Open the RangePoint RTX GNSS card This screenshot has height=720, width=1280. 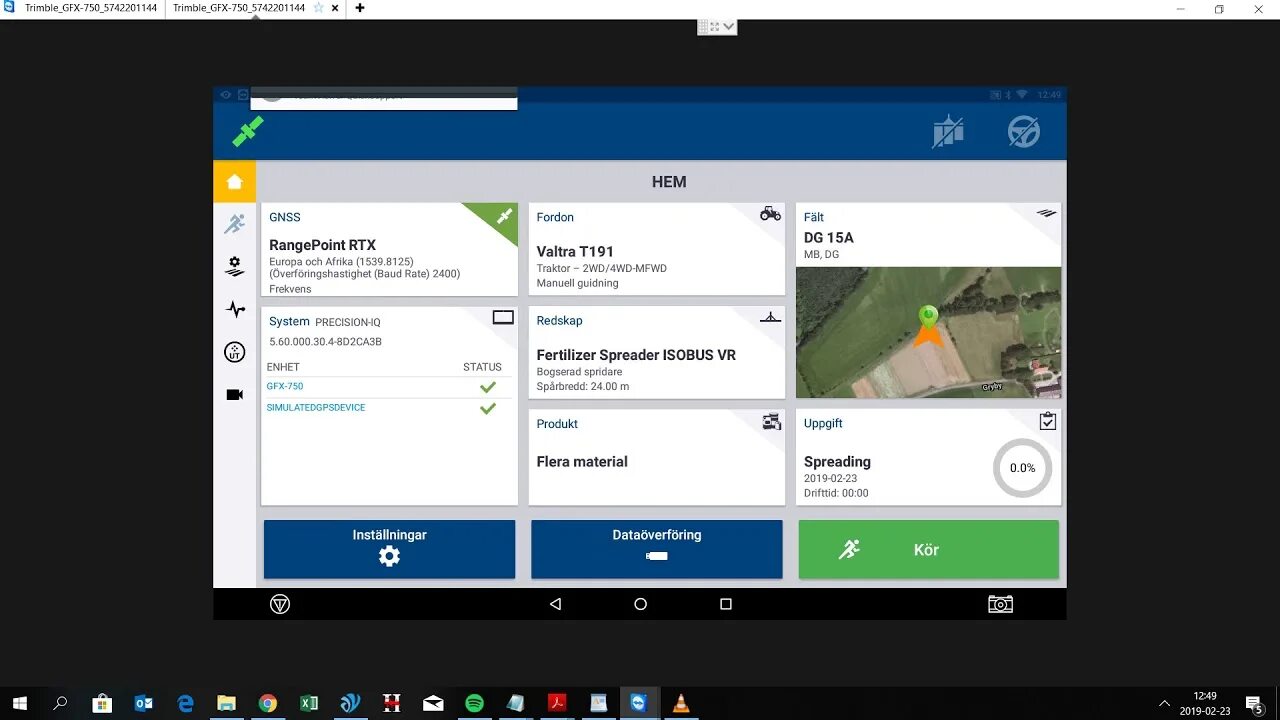(x=389, y=249)
